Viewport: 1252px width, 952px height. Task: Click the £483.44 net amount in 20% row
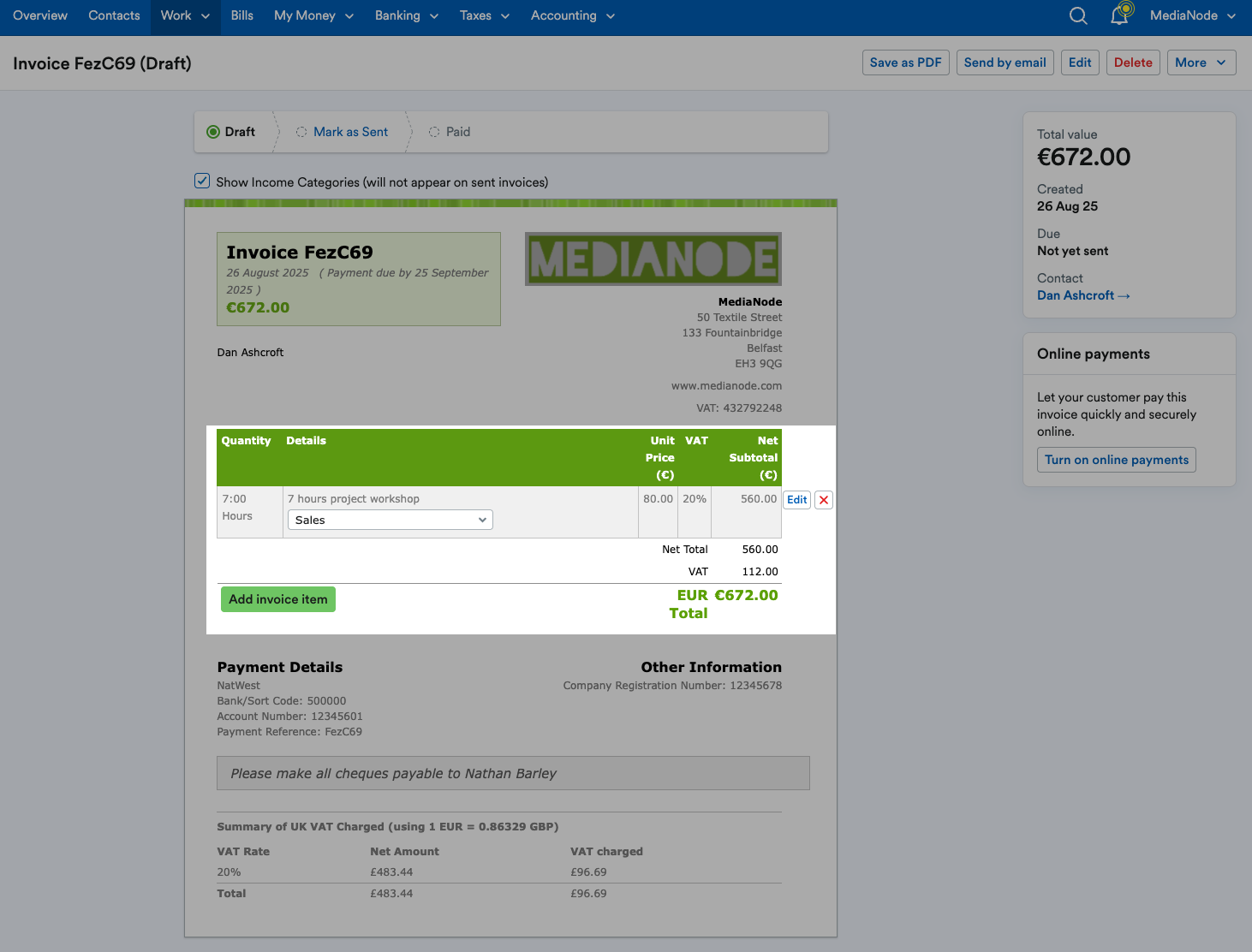tap(391, 872)
